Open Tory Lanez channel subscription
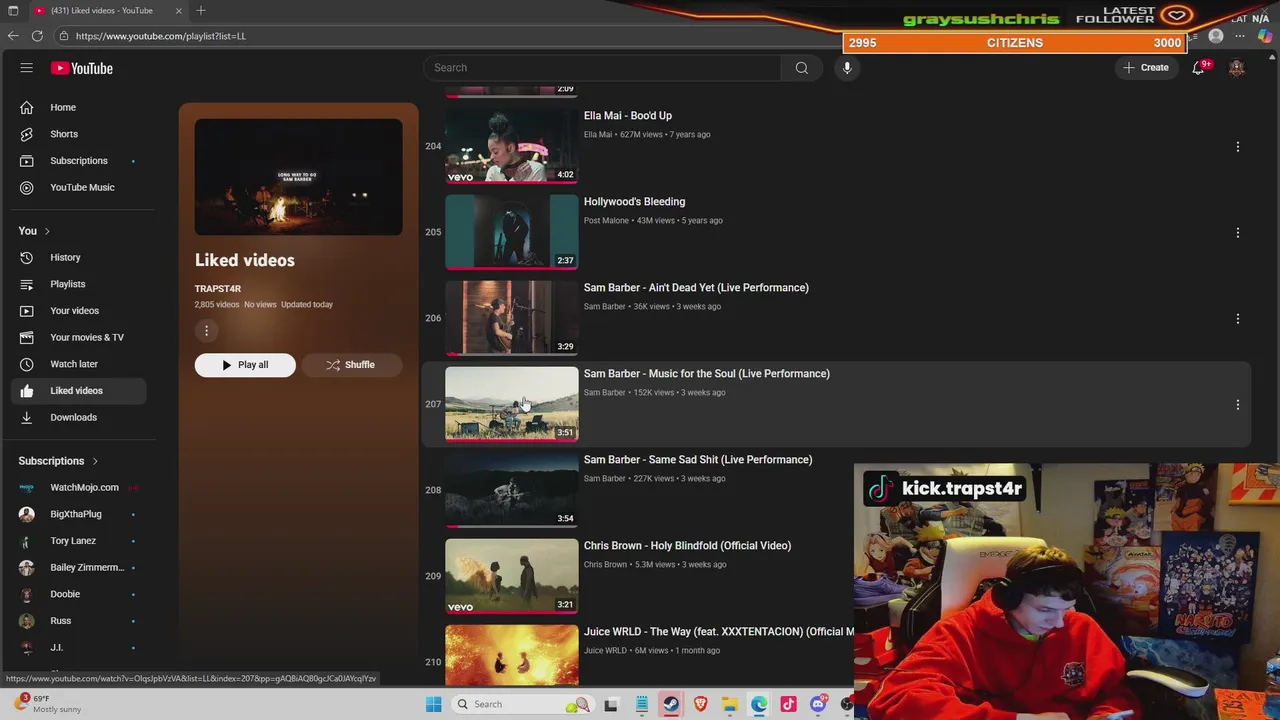 click(x=80, y=541)
